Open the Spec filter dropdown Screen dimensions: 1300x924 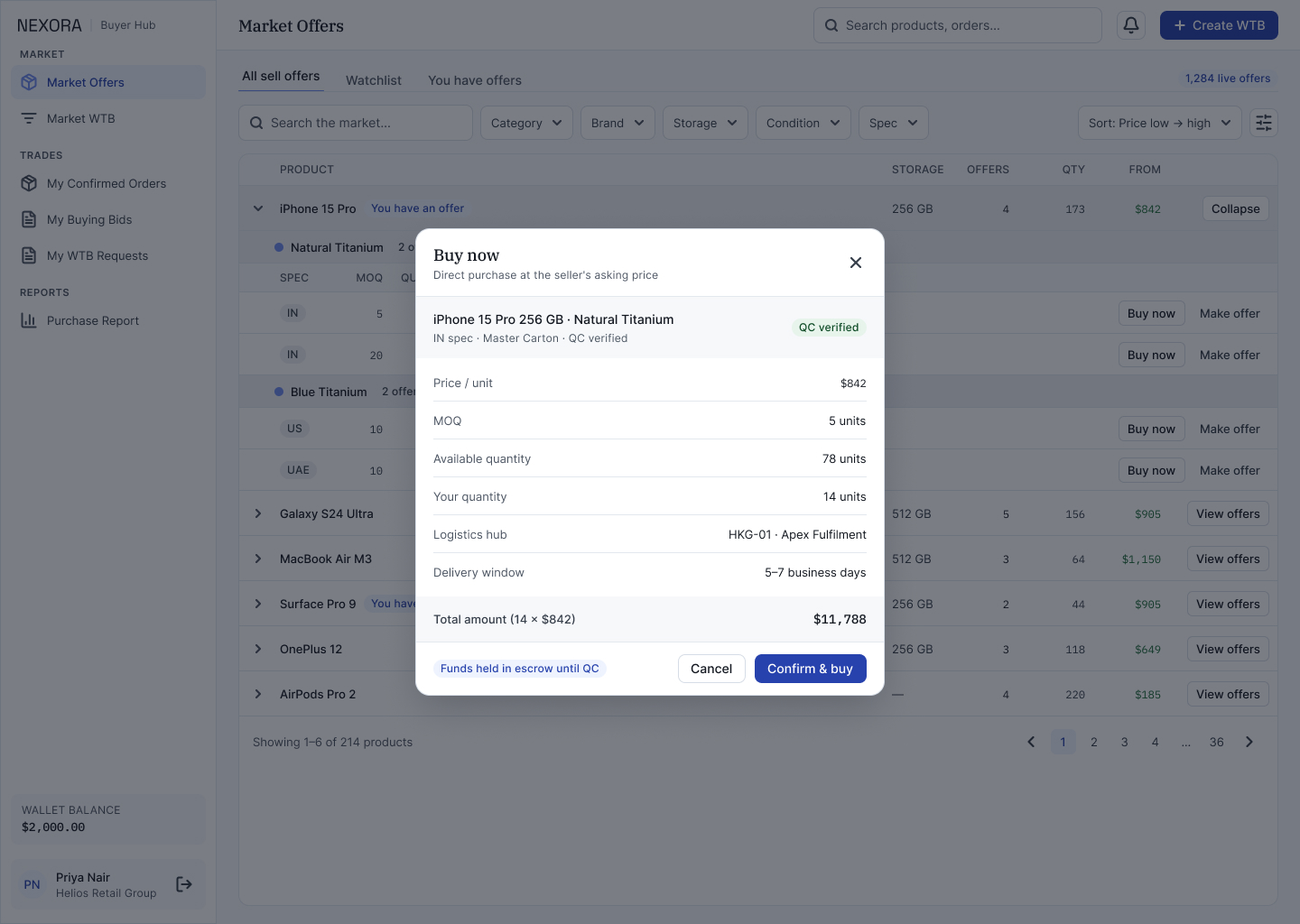pyautogui.click(x=894, y=123)
